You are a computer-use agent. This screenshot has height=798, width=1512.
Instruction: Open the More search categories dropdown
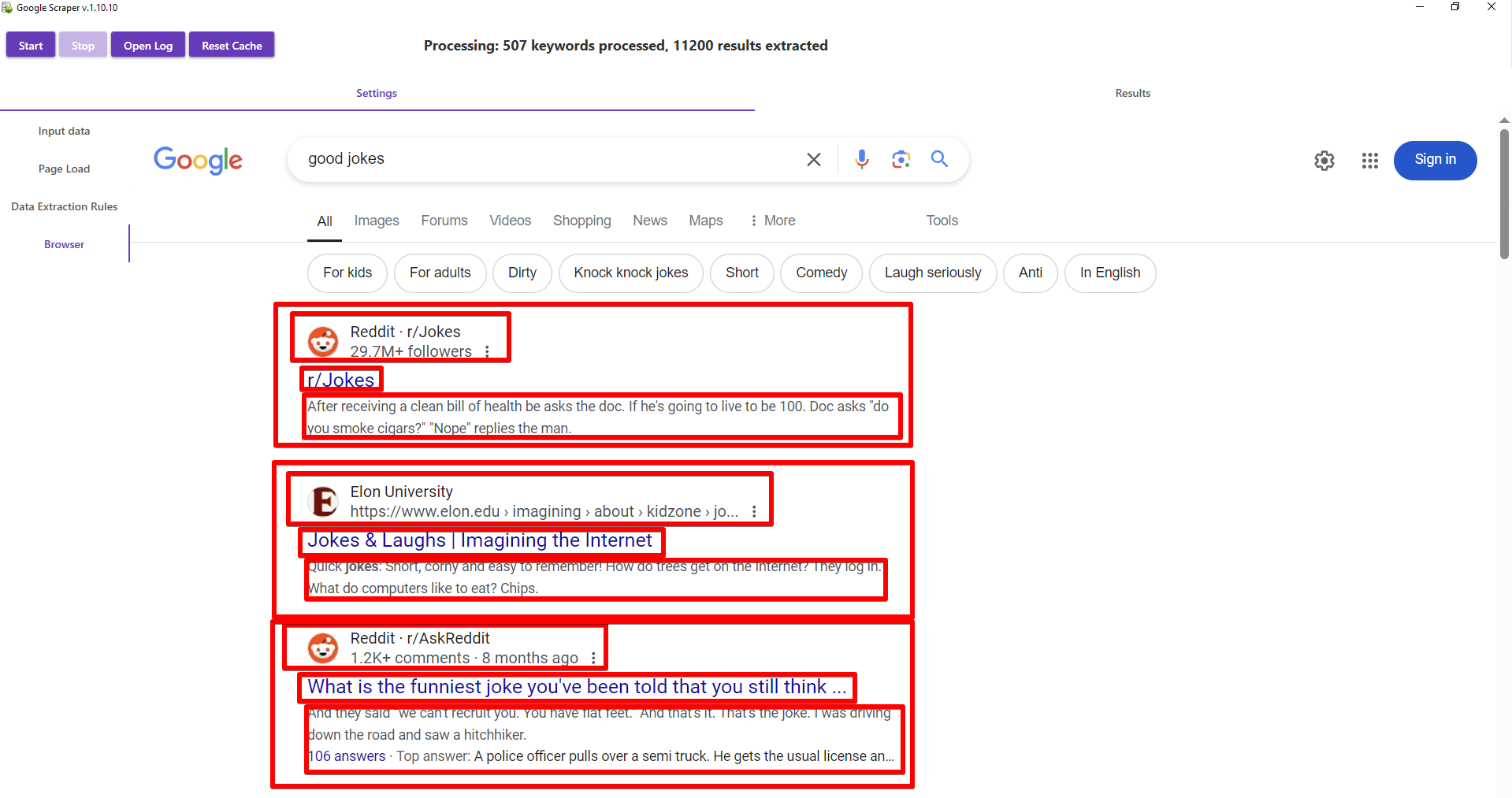coord(772,221)
